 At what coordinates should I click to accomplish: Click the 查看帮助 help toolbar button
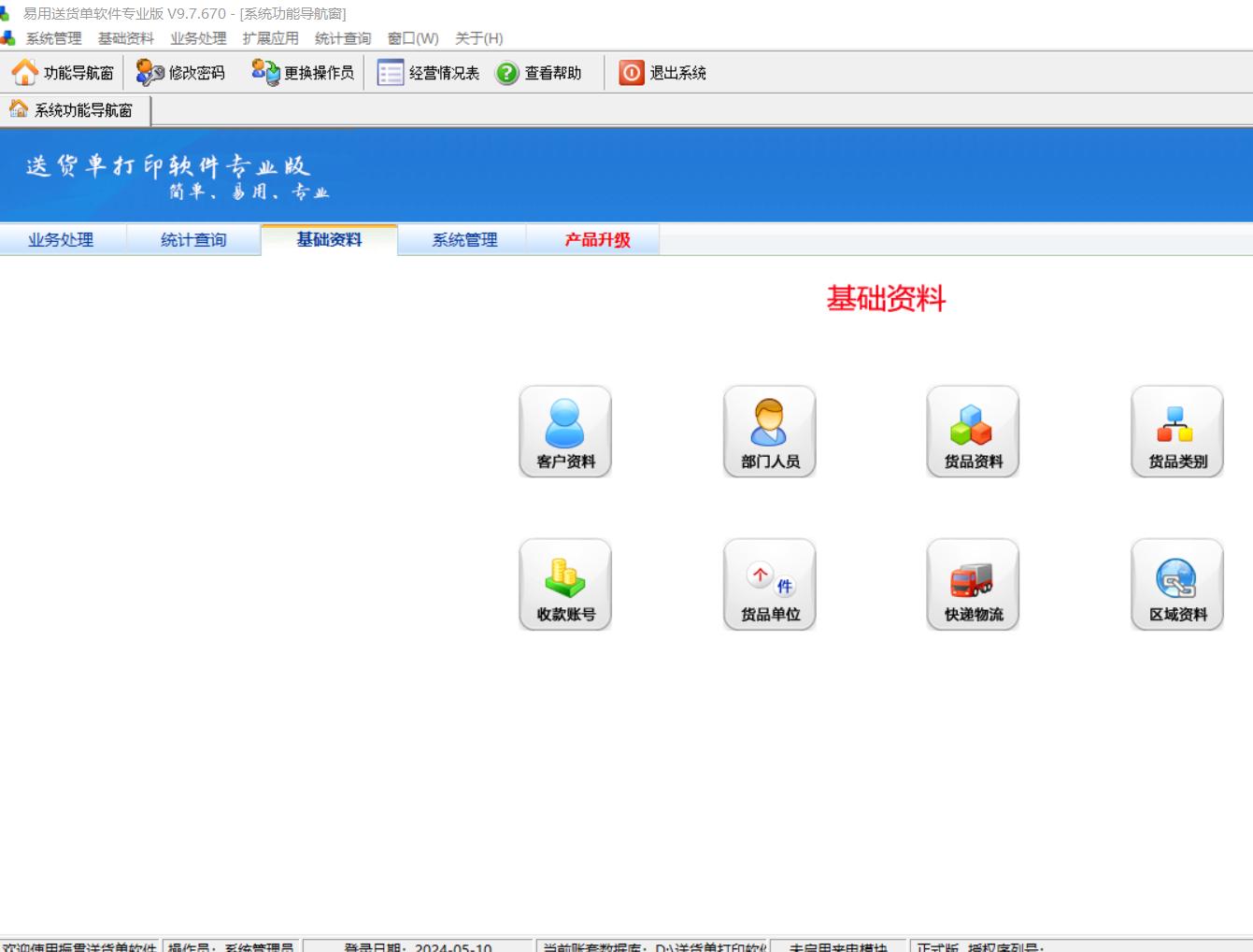click(x=539, y=73)
